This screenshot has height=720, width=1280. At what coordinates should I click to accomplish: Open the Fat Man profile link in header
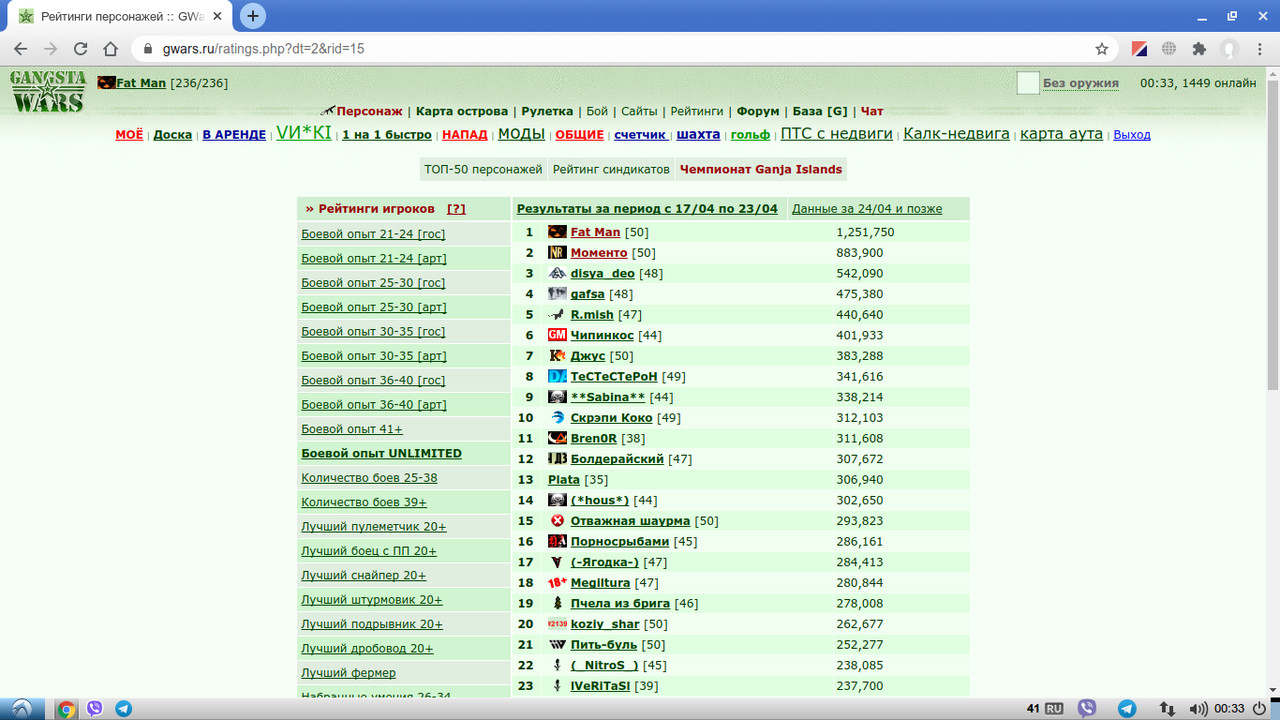[141, 83]
